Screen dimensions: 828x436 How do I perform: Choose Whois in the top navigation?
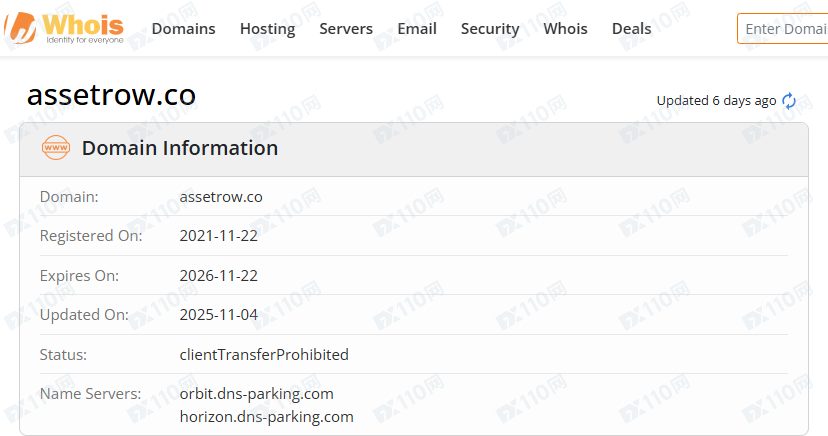pyautogui.click(x=565, y=28)
